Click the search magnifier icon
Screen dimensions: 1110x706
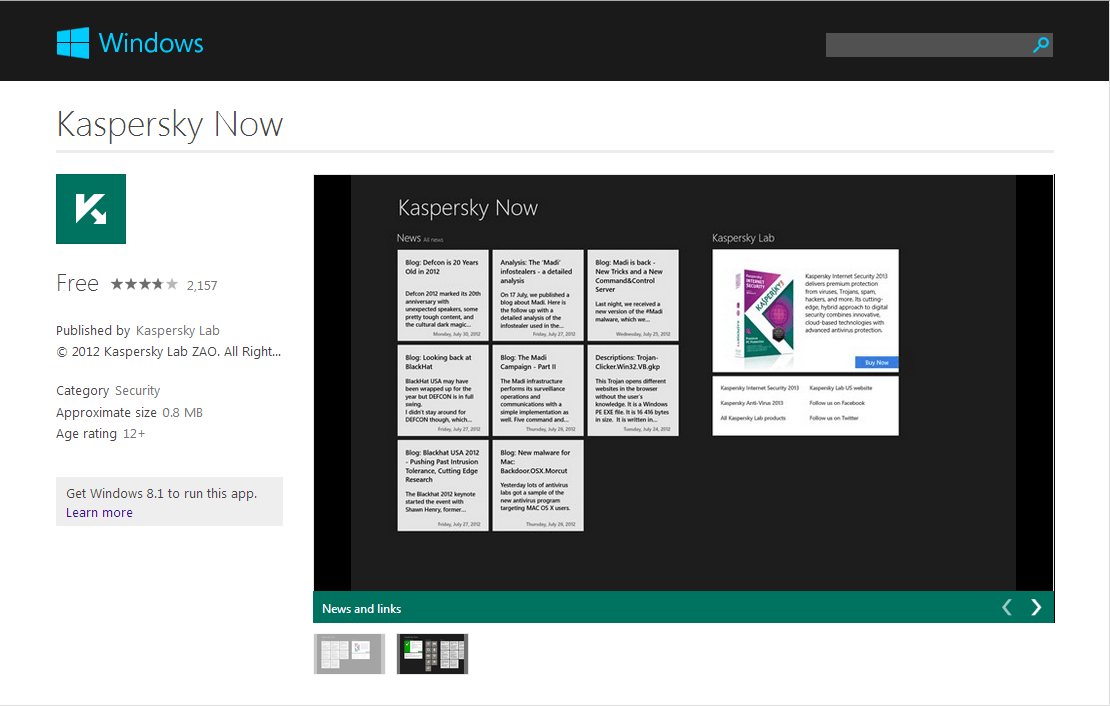pos(1041,45)
